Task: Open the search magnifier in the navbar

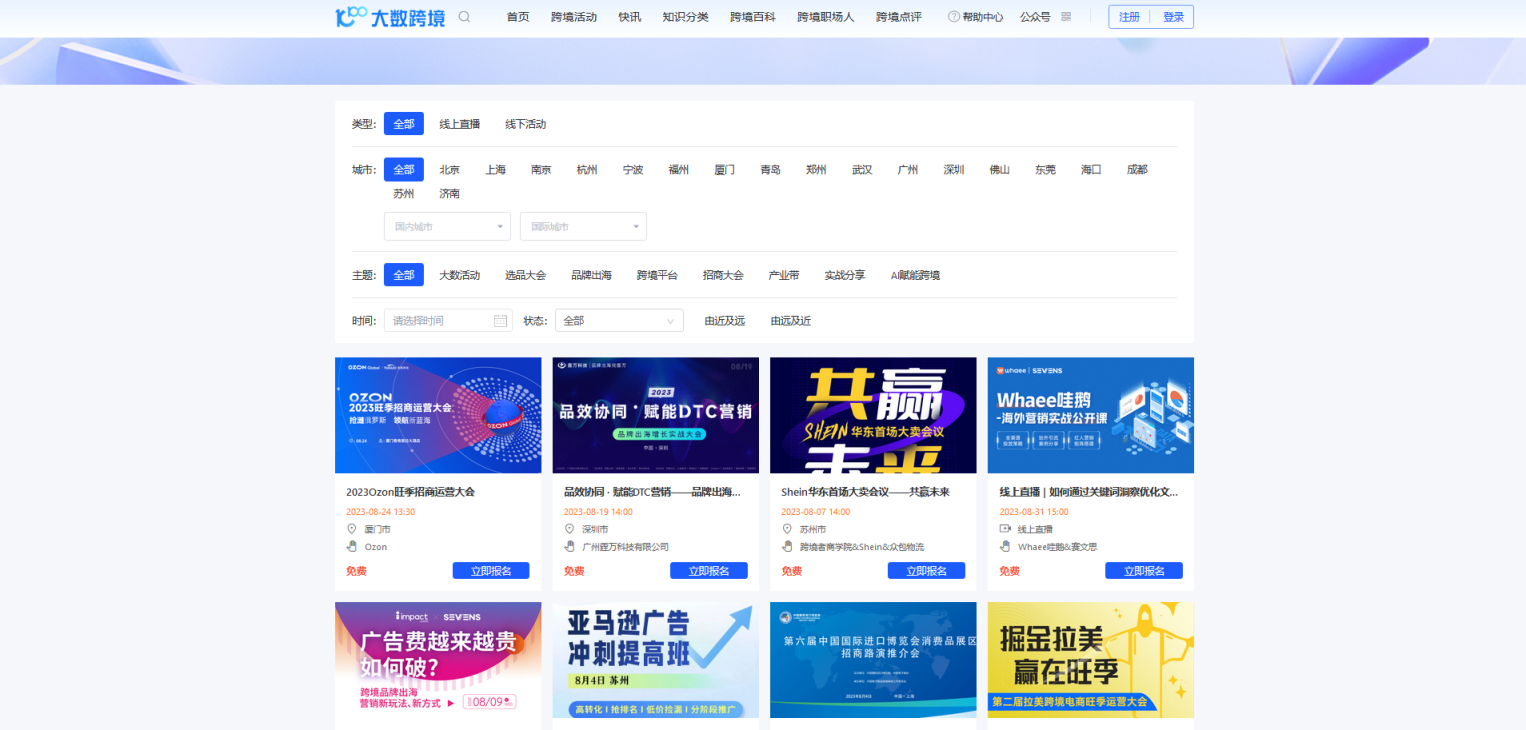Action: [x=464, y=16]
